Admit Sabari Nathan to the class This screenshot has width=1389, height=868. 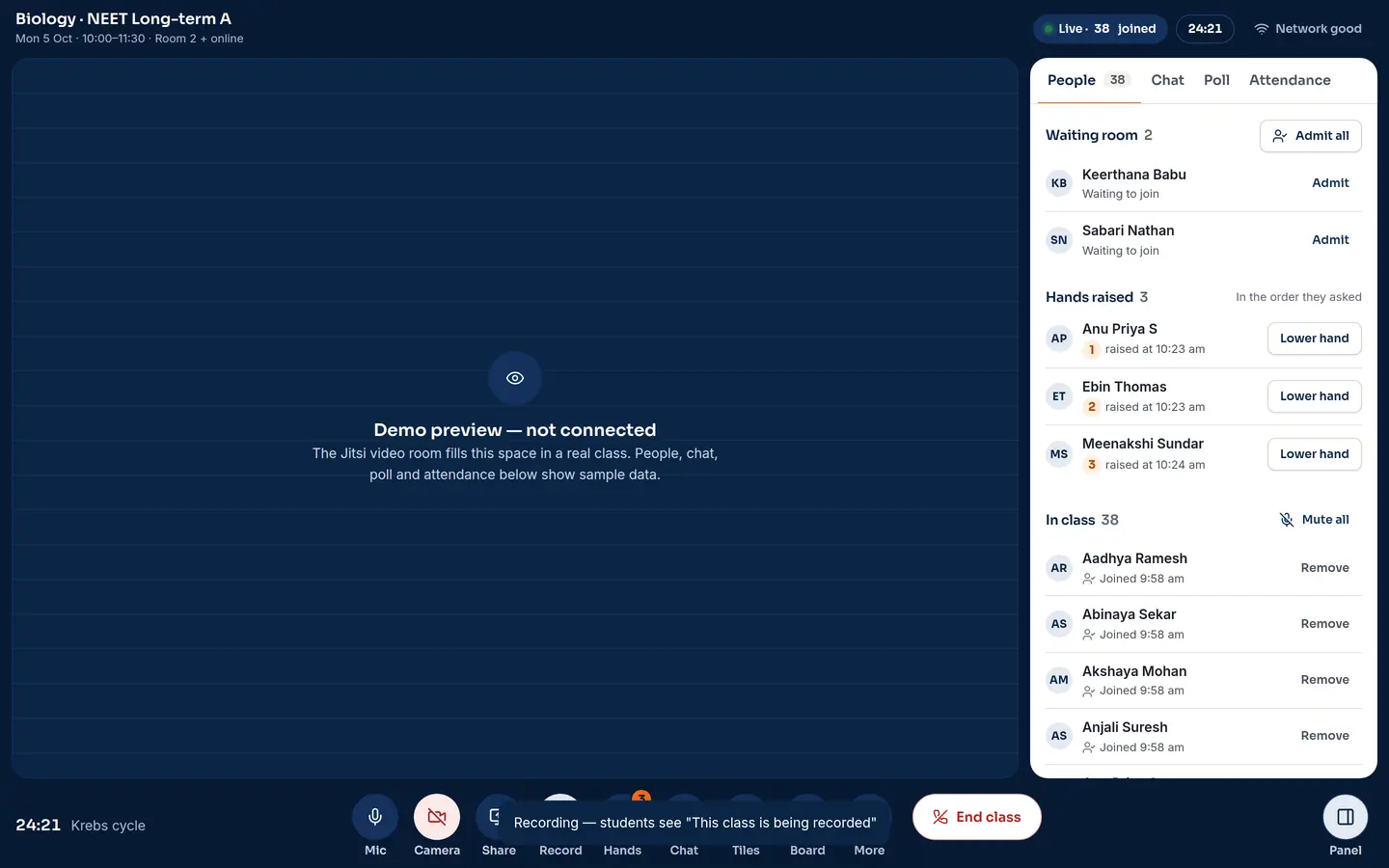1330,240
